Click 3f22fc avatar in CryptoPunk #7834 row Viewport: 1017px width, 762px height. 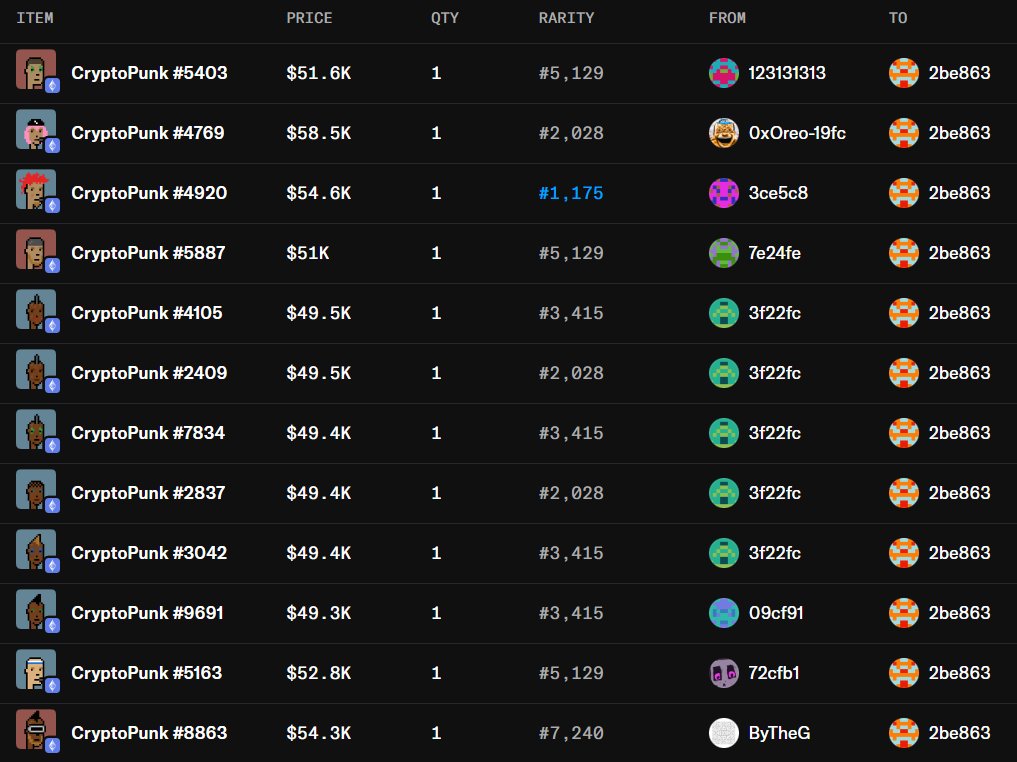click(x=724, y=433)
